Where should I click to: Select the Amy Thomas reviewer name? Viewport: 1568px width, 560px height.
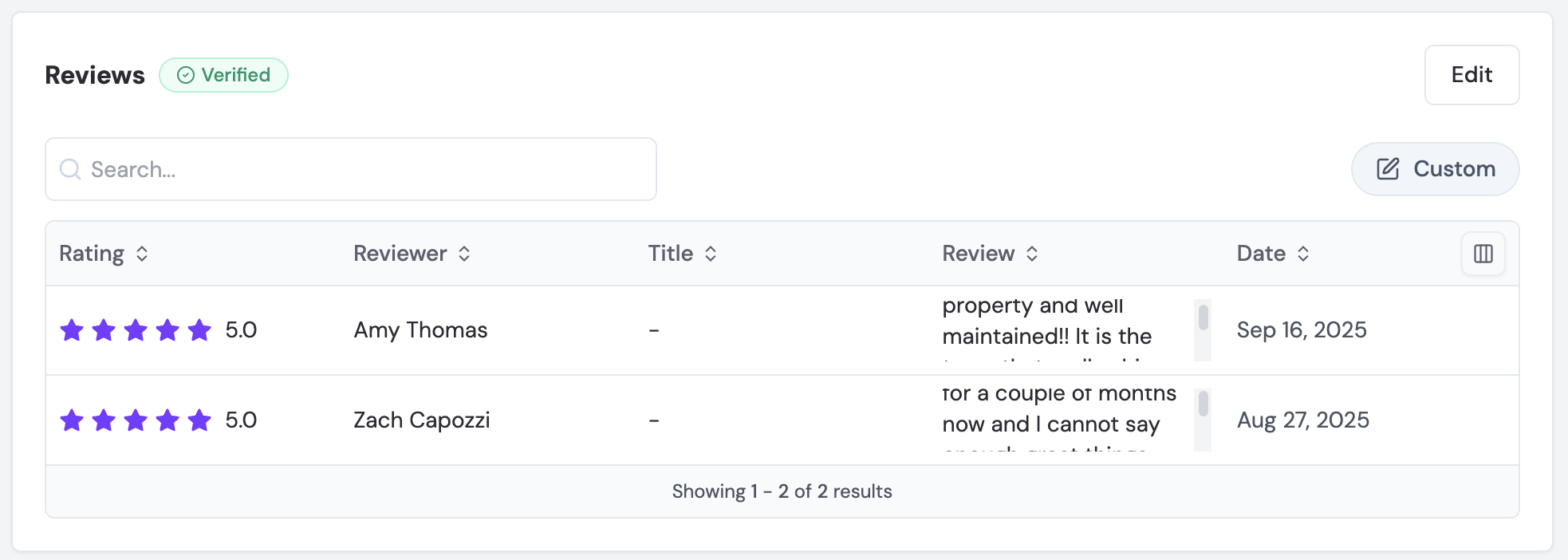coord(420,330)
